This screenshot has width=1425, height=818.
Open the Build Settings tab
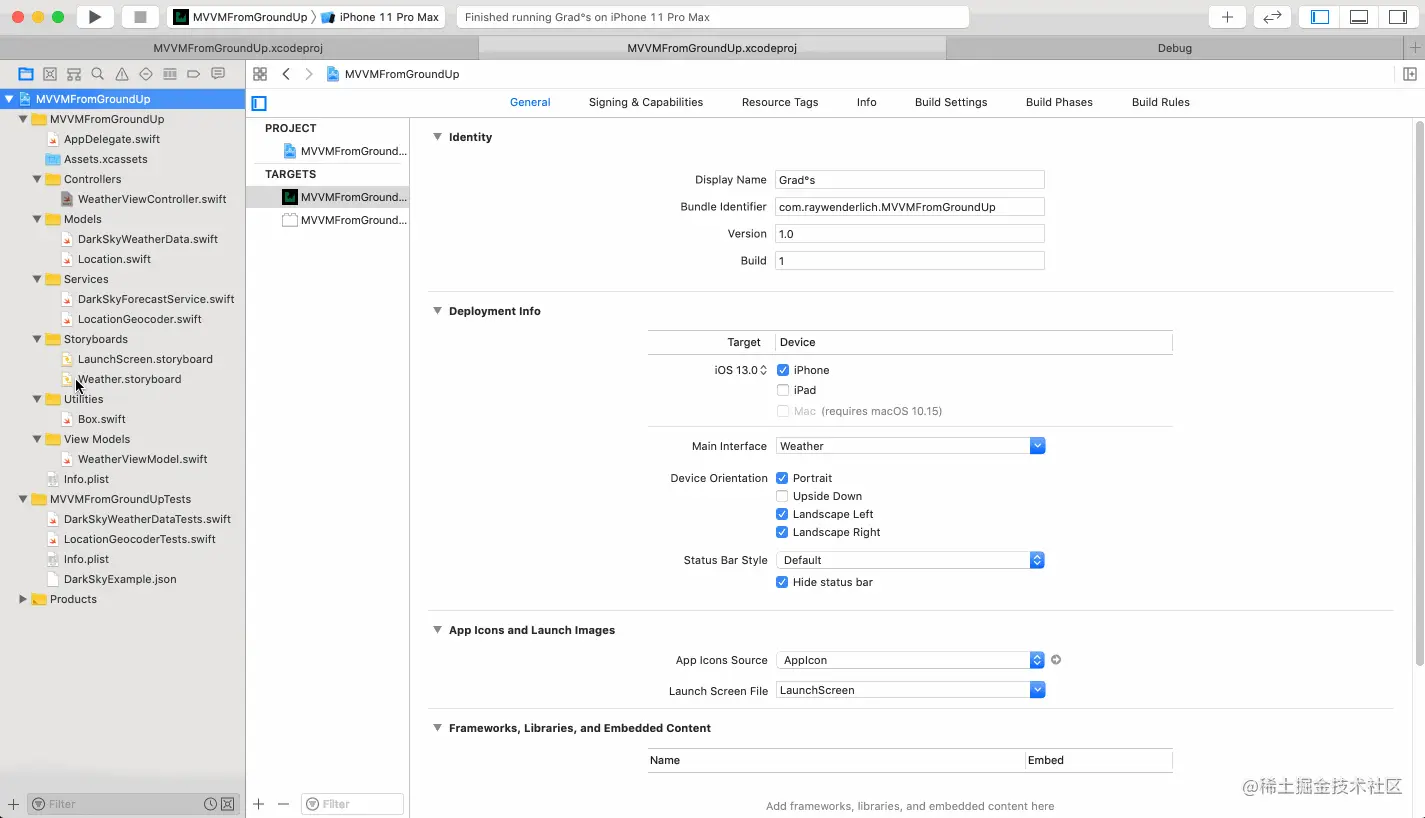click(x=951, y=102)
